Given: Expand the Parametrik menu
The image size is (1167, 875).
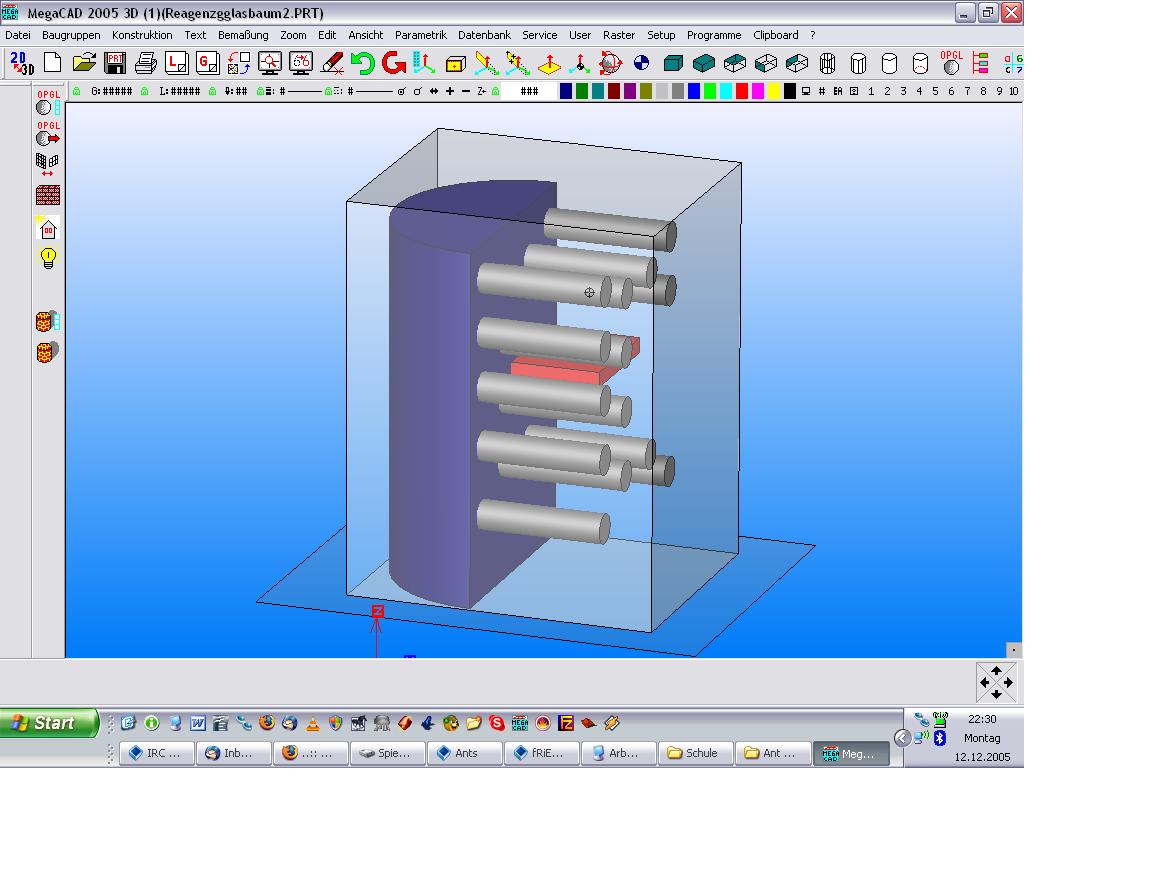Looking at the screenshot, I should (420, 35).
